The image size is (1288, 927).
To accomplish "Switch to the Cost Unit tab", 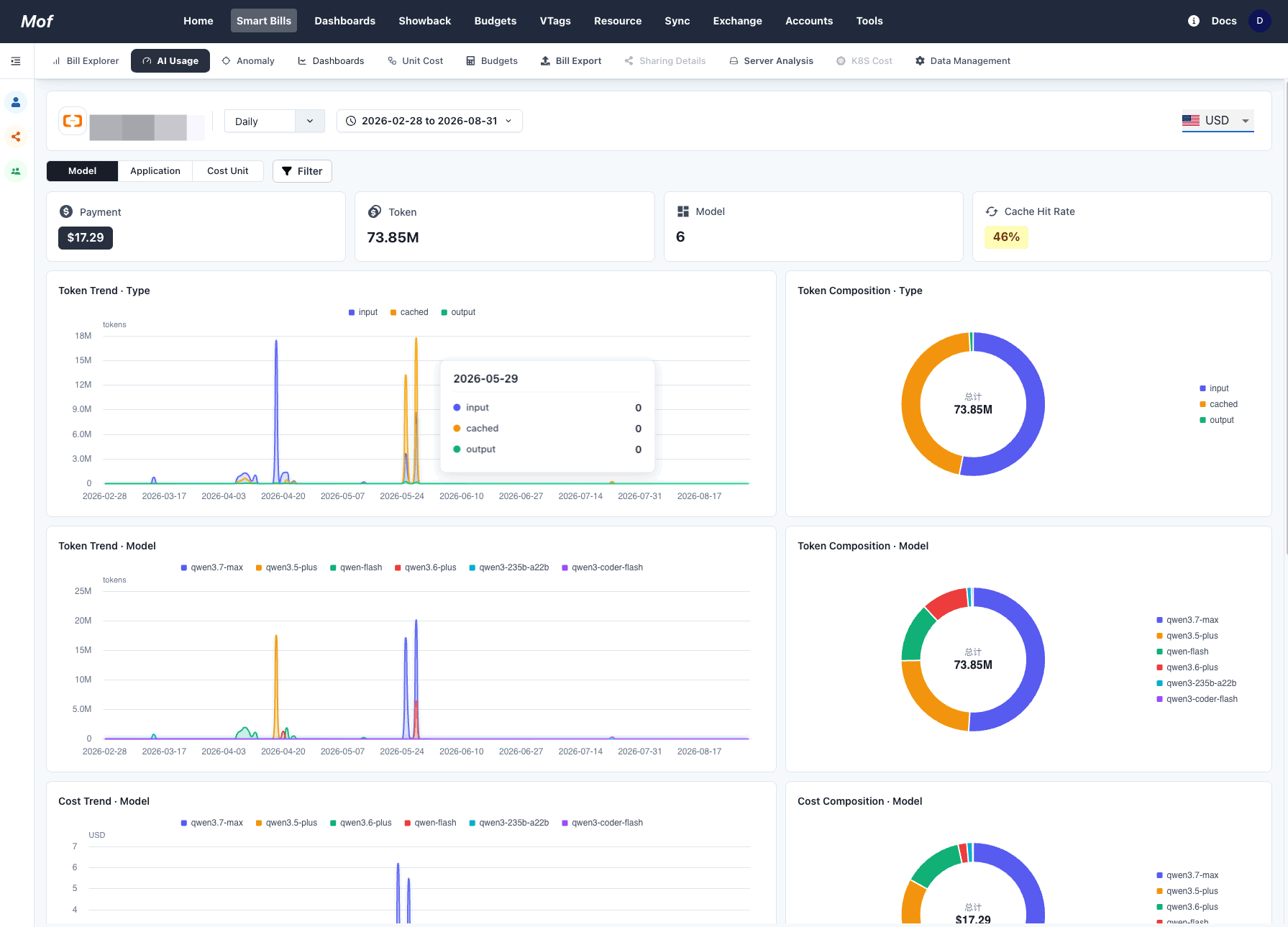I will coord(227,171).
